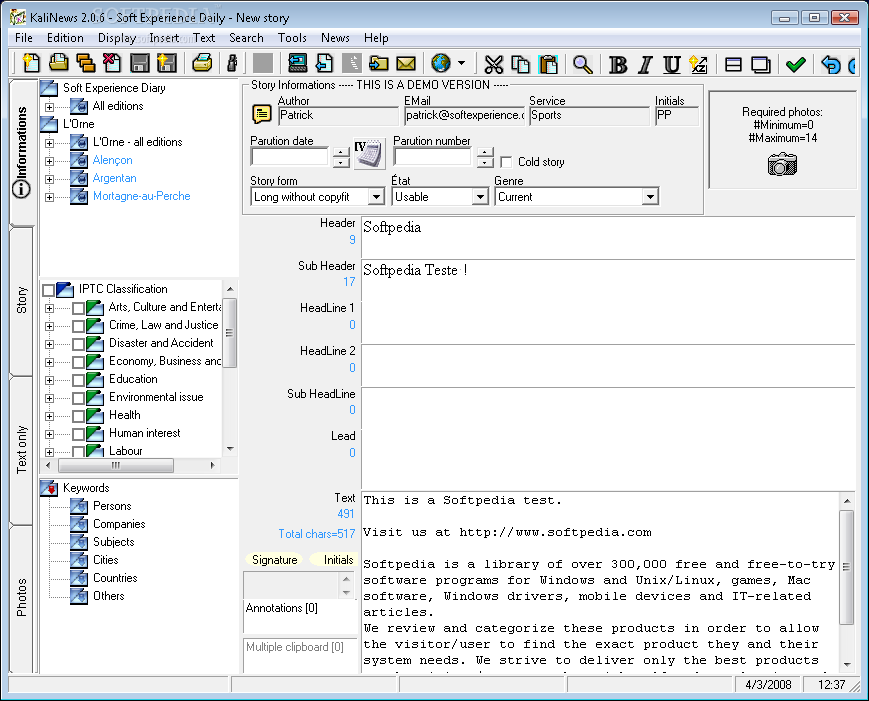The image size is (869, 701).
Task: Copy selection using the copy icon
Action: (x=520, y=64)
